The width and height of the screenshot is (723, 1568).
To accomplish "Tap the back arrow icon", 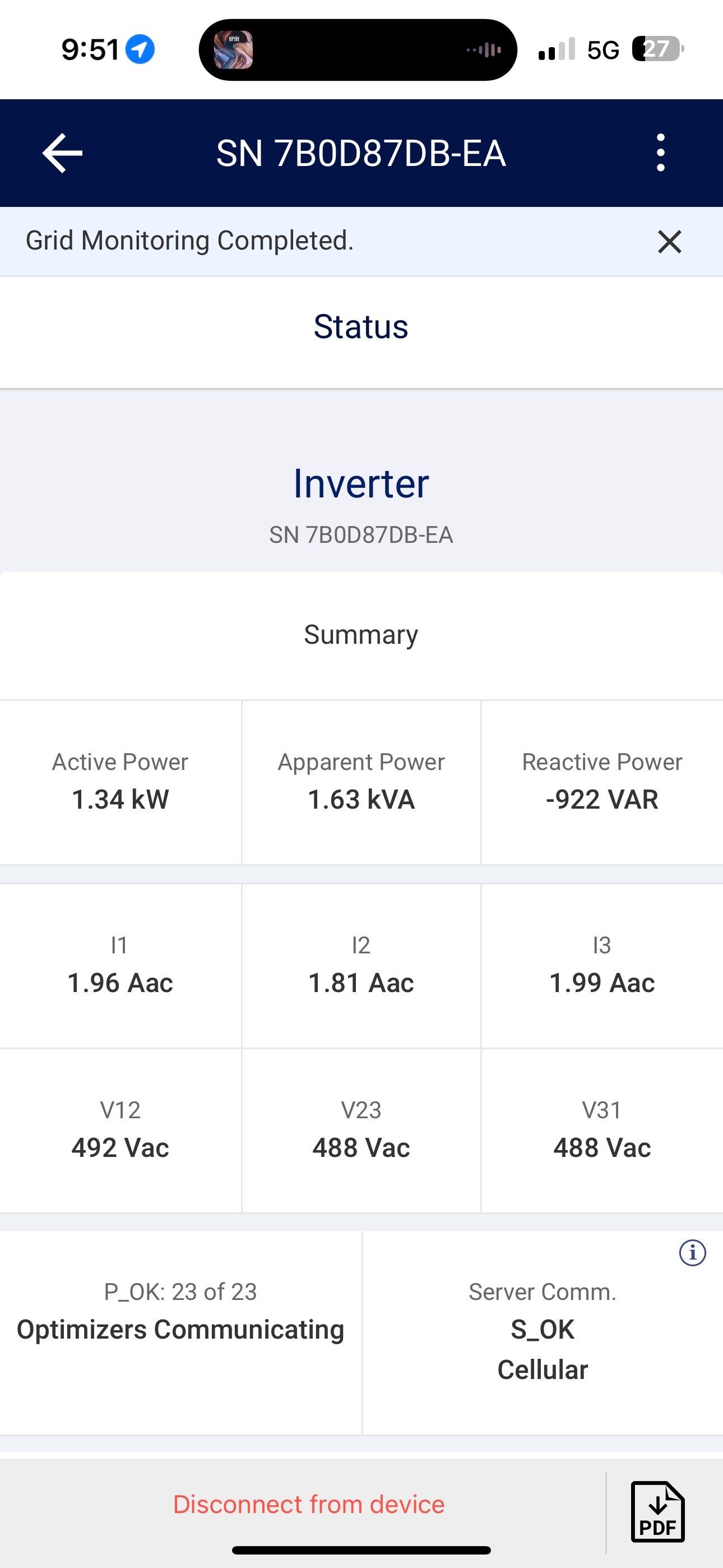I will coord(63,153).
